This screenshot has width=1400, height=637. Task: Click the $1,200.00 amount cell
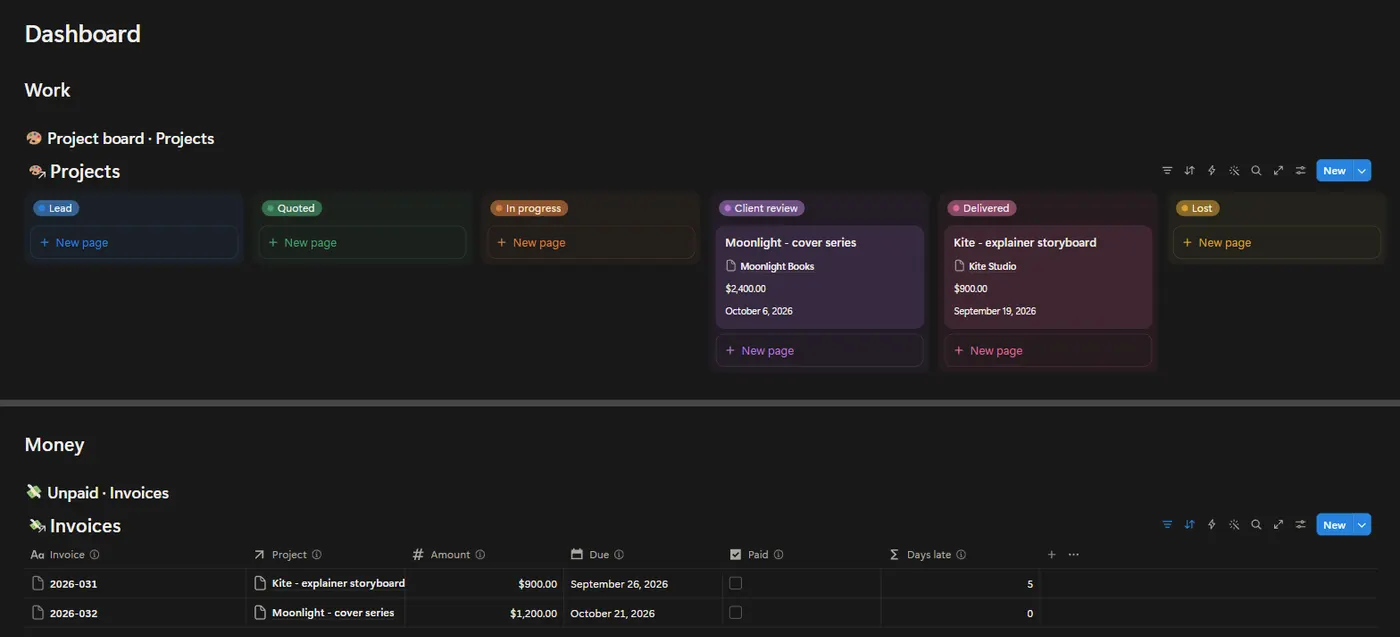tap(485, 613)
